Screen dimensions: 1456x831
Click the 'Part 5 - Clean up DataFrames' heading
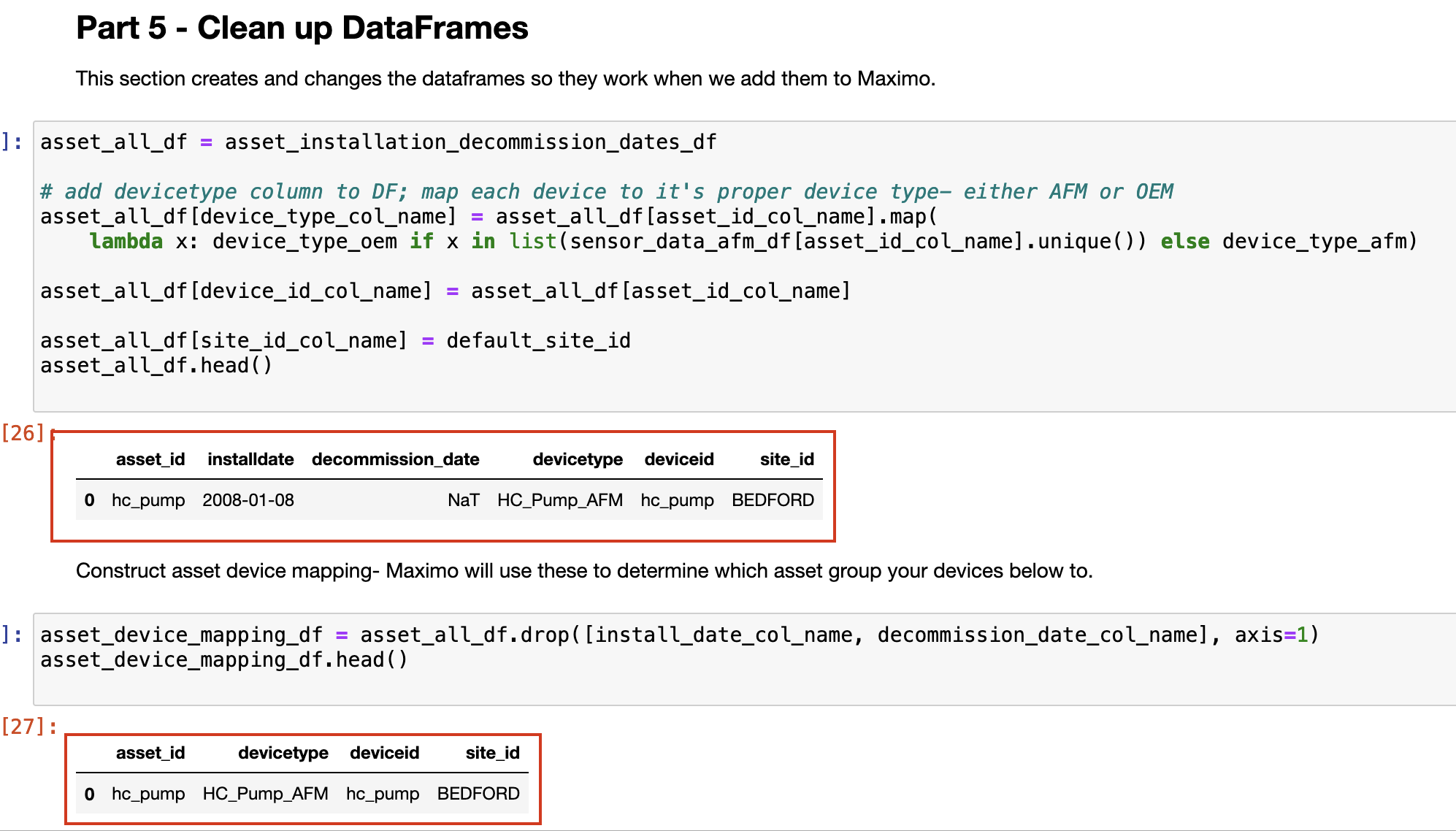(x=302, y=28)
